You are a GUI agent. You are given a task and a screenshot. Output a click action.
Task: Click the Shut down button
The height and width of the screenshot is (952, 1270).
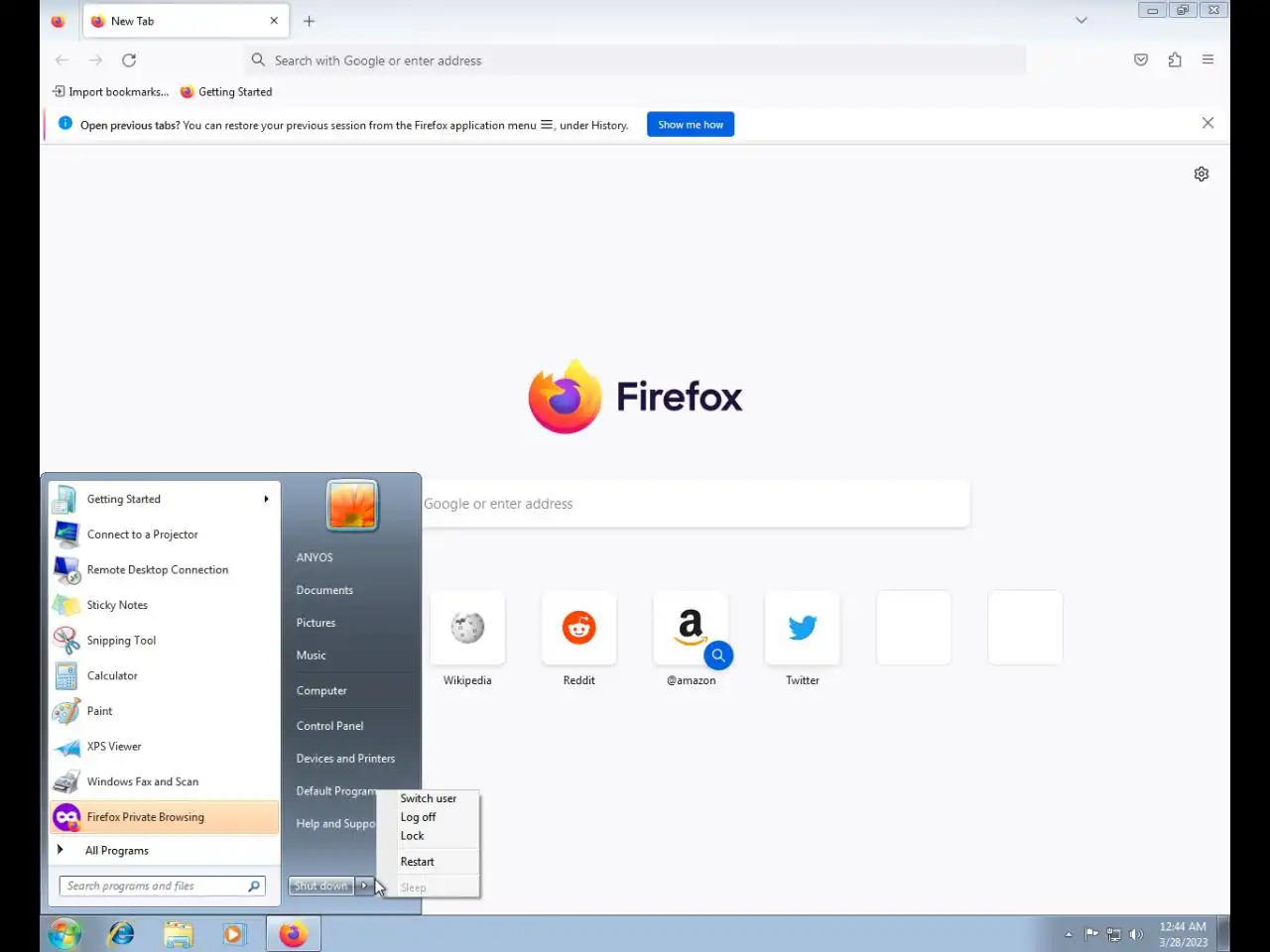(321, 886)
